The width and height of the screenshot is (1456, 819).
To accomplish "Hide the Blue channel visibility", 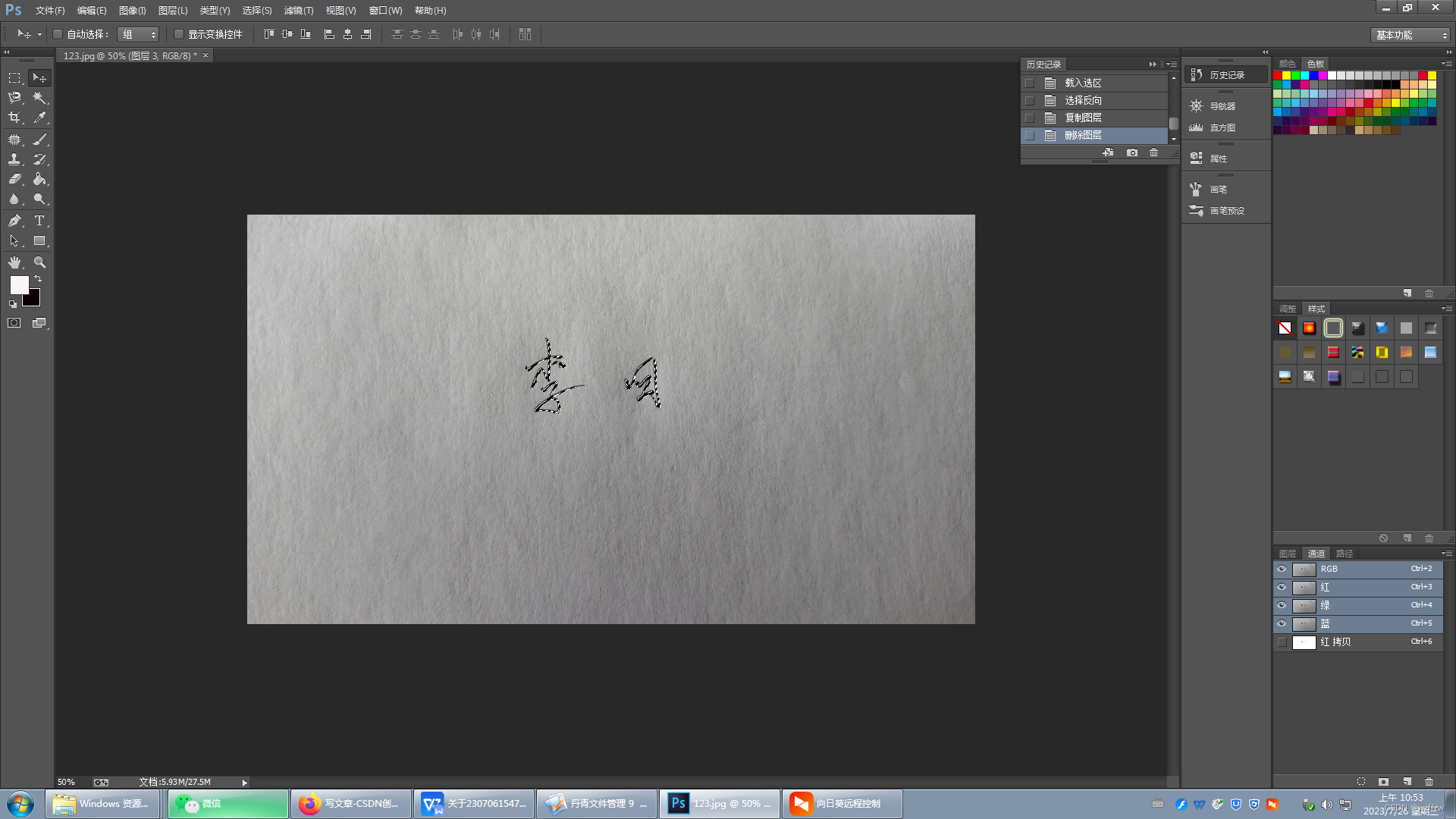I will pos(1282,623).
